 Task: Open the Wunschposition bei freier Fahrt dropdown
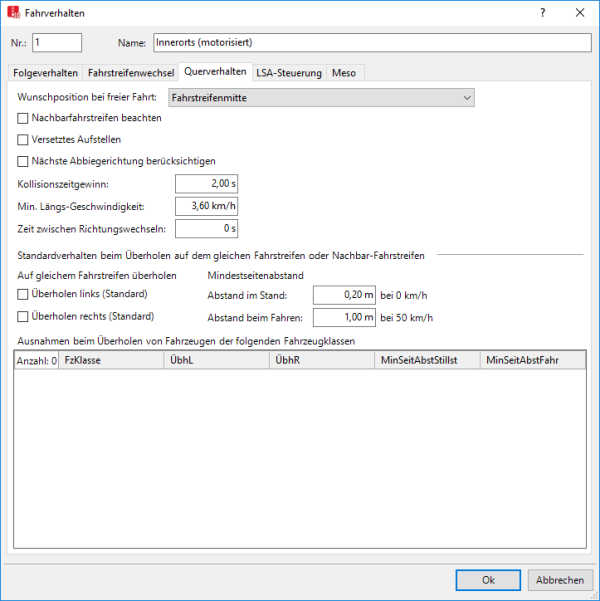(320, 98)
